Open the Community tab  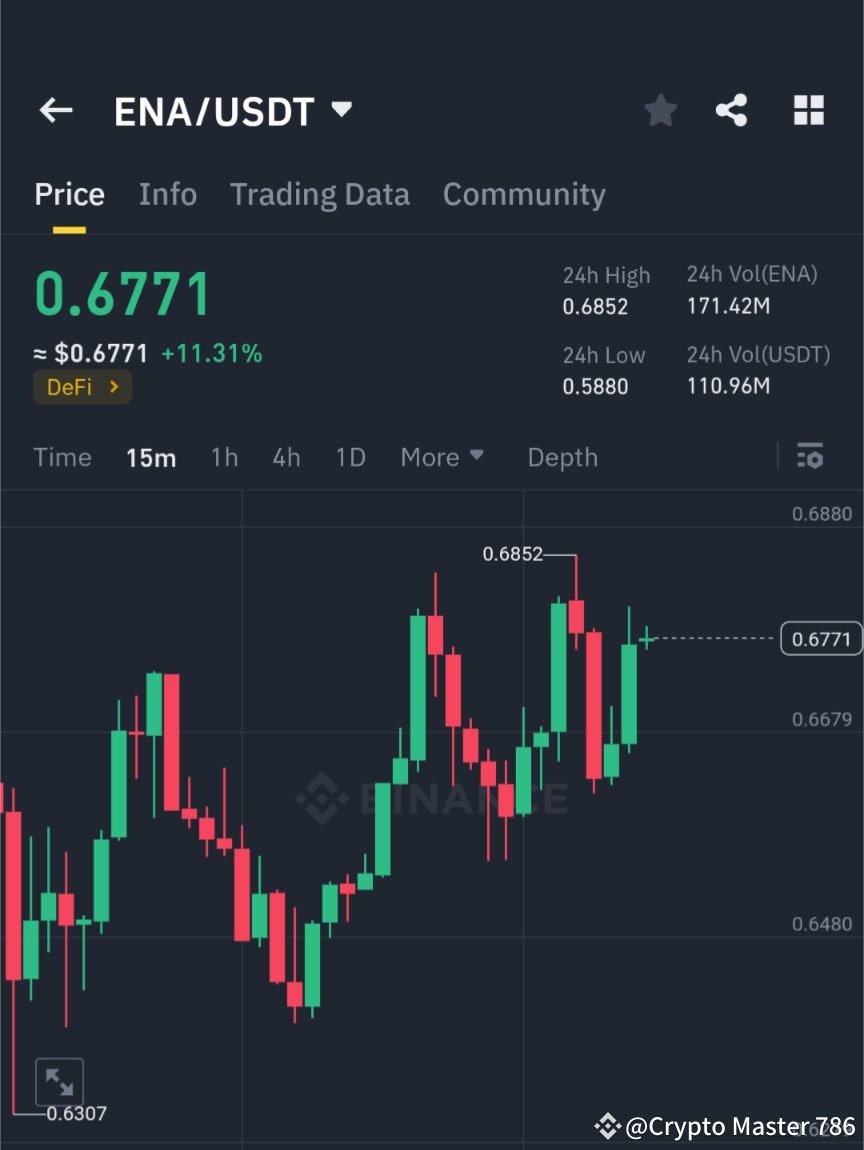(x=524, y=194)
